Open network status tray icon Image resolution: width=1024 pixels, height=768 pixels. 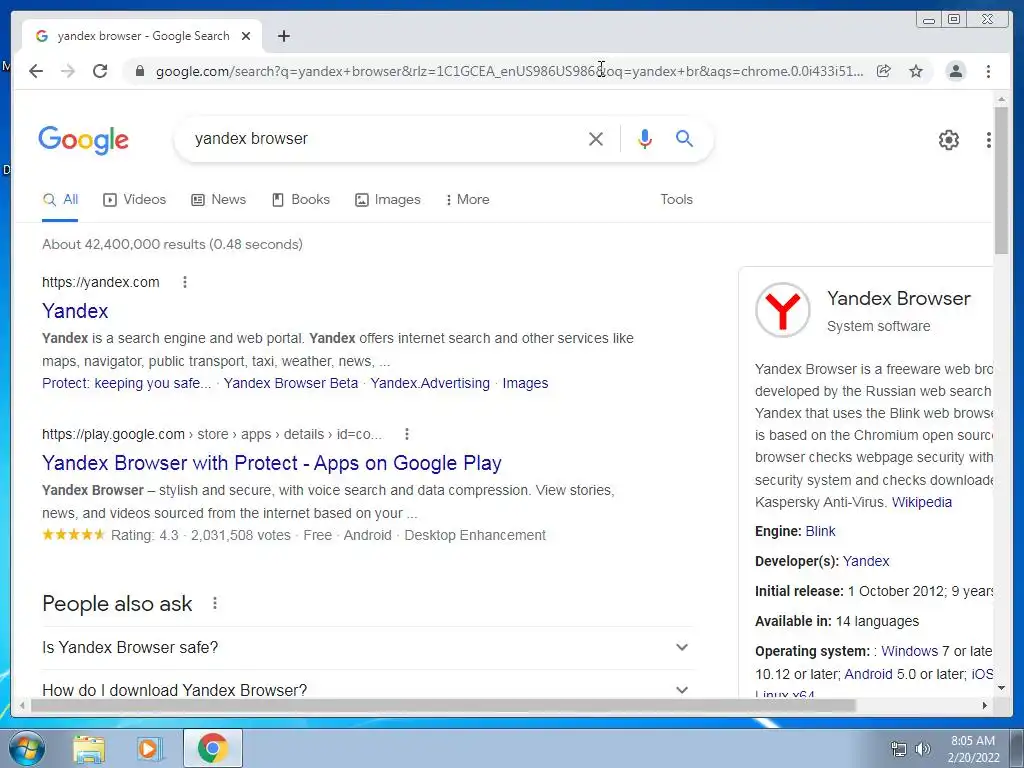pos(899,749)
